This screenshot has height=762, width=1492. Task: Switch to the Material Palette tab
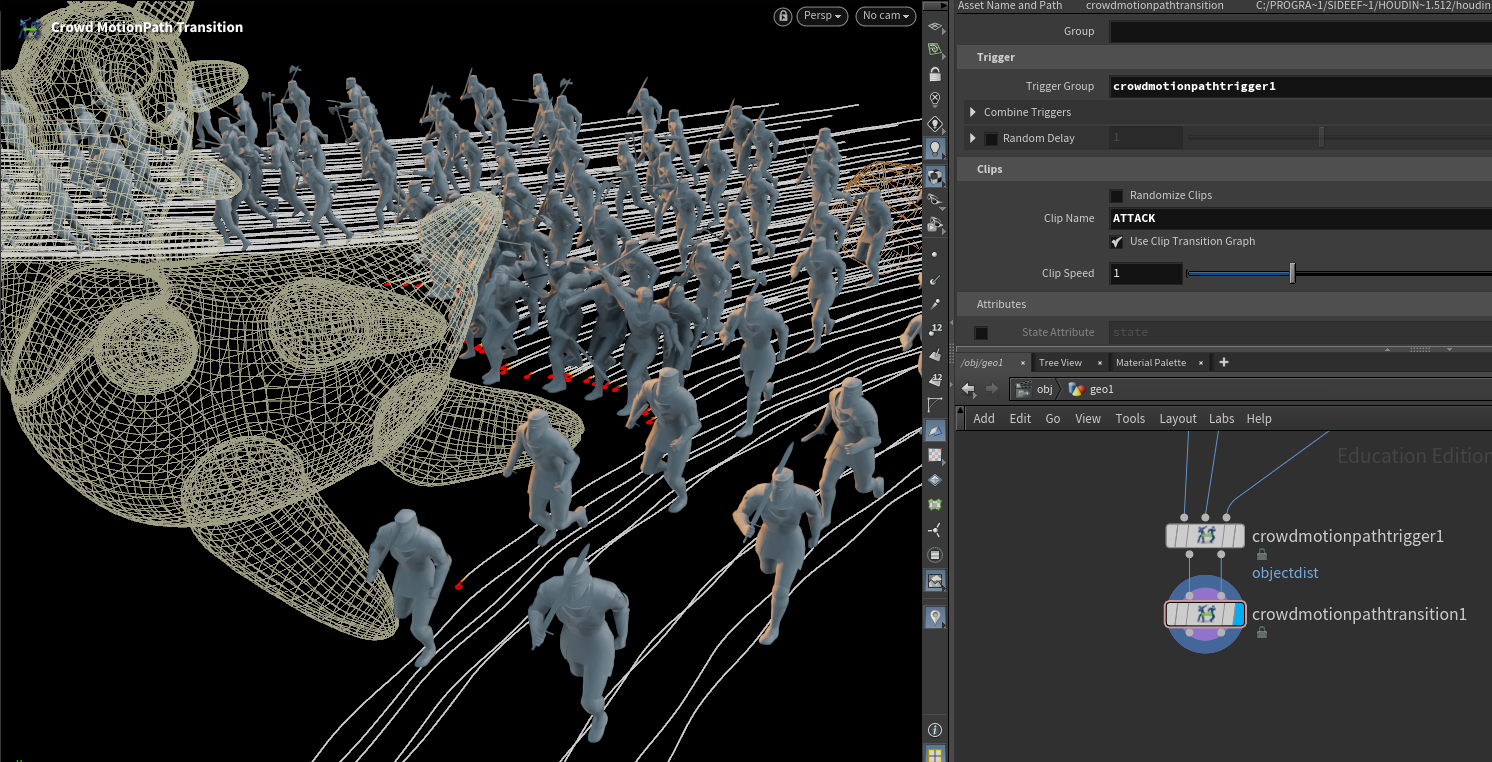tap(1150, 362)
